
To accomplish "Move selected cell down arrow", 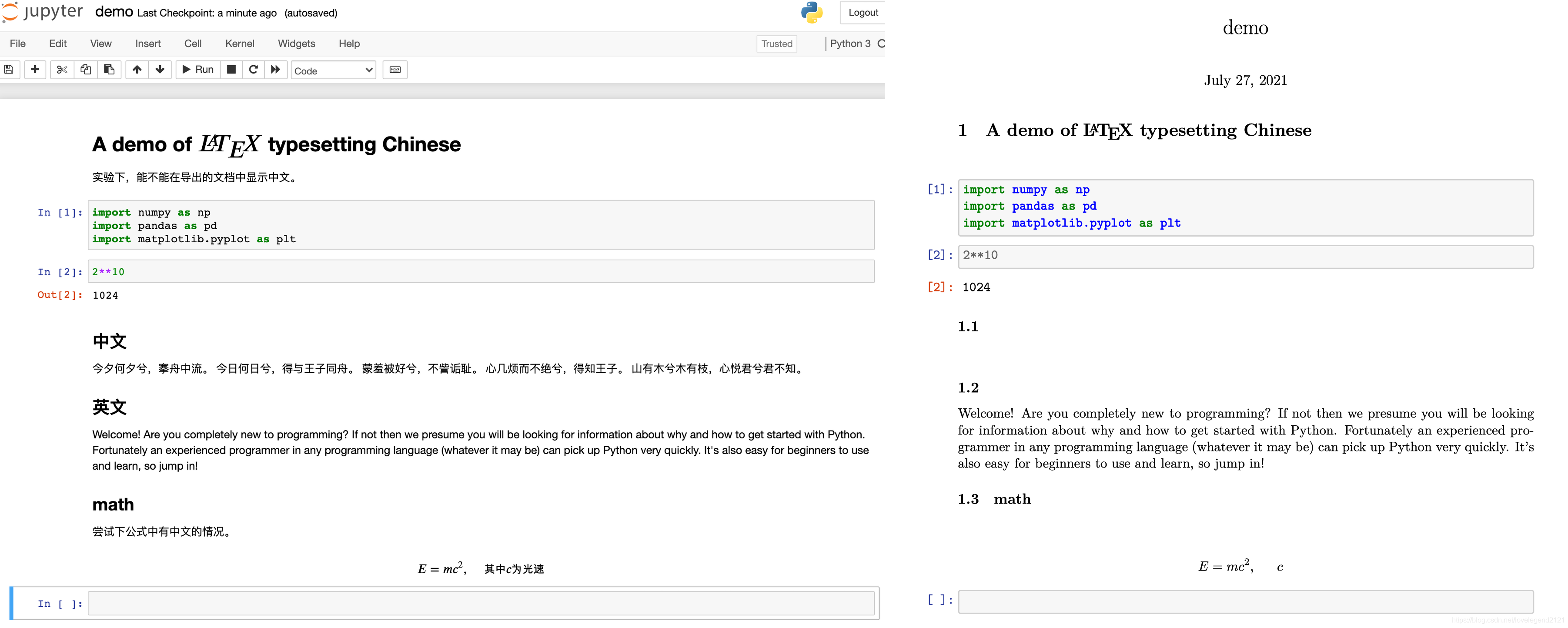I will click(x=160, y=70).
